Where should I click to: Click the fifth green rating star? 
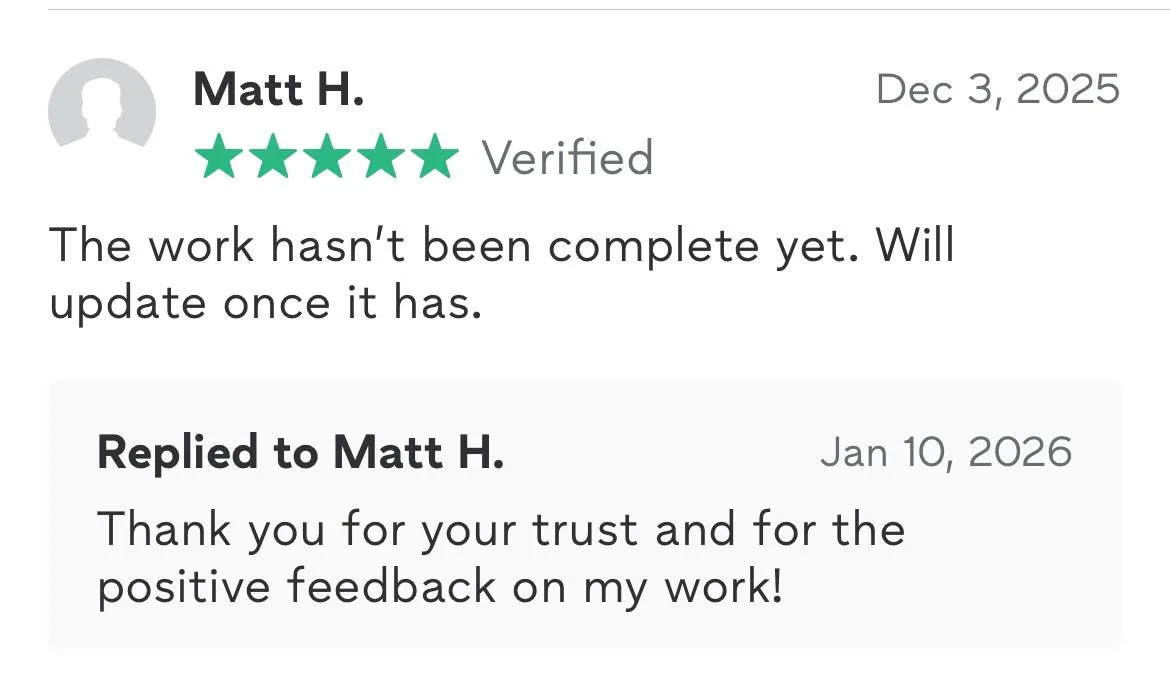(x=434, y=159)
